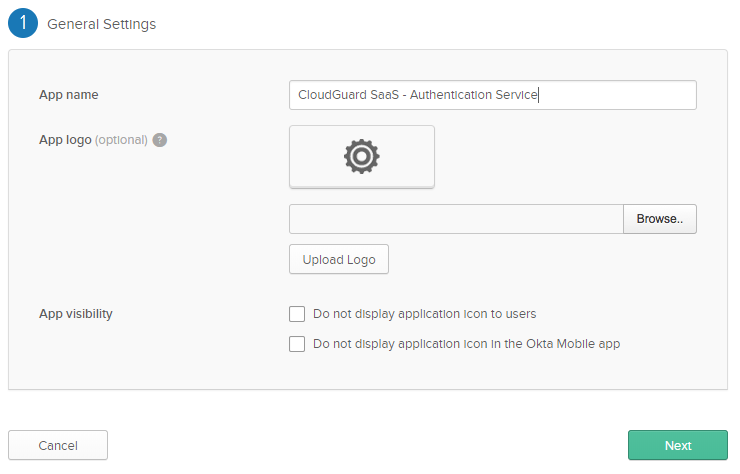Click the word 'Authentication' in the app name
Viewport: 740px width, 474px height.
(x=451, y=95)
